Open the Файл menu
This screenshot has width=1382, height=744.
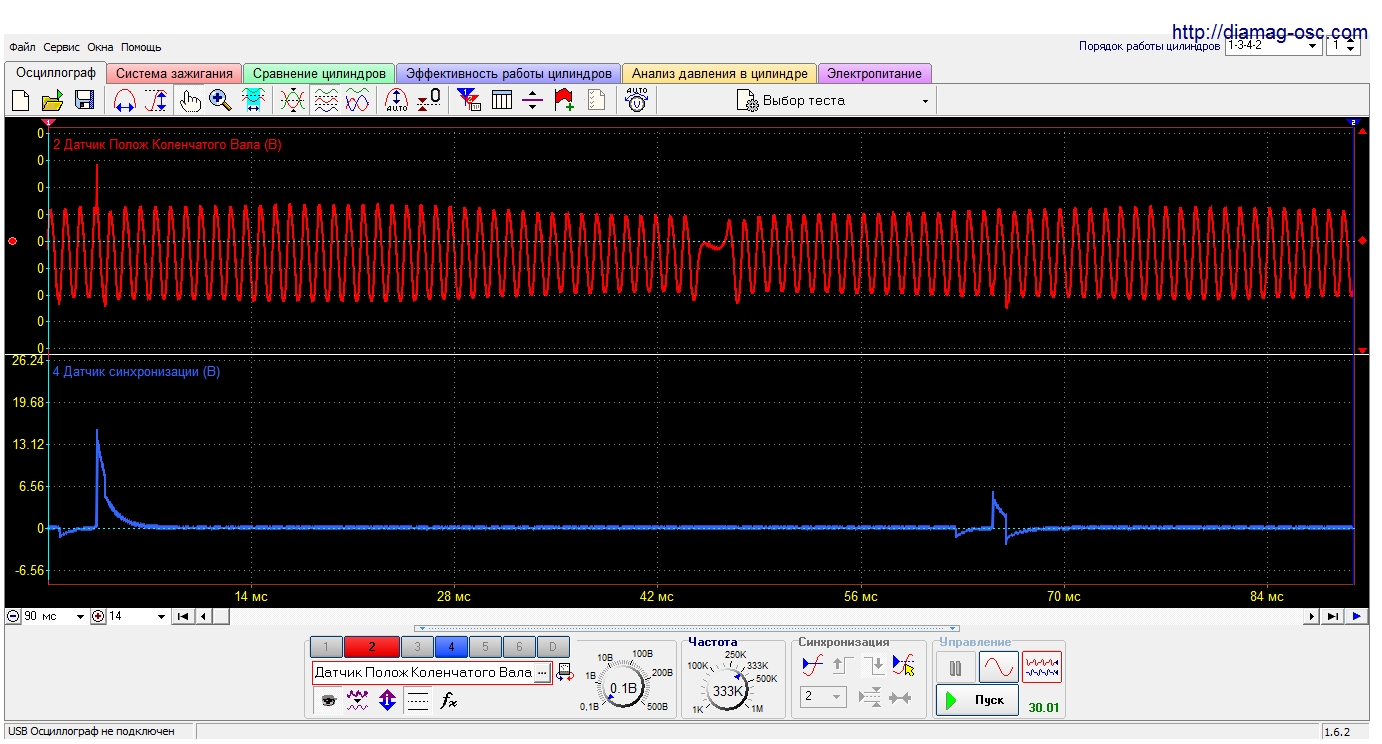tap(22, 47)
